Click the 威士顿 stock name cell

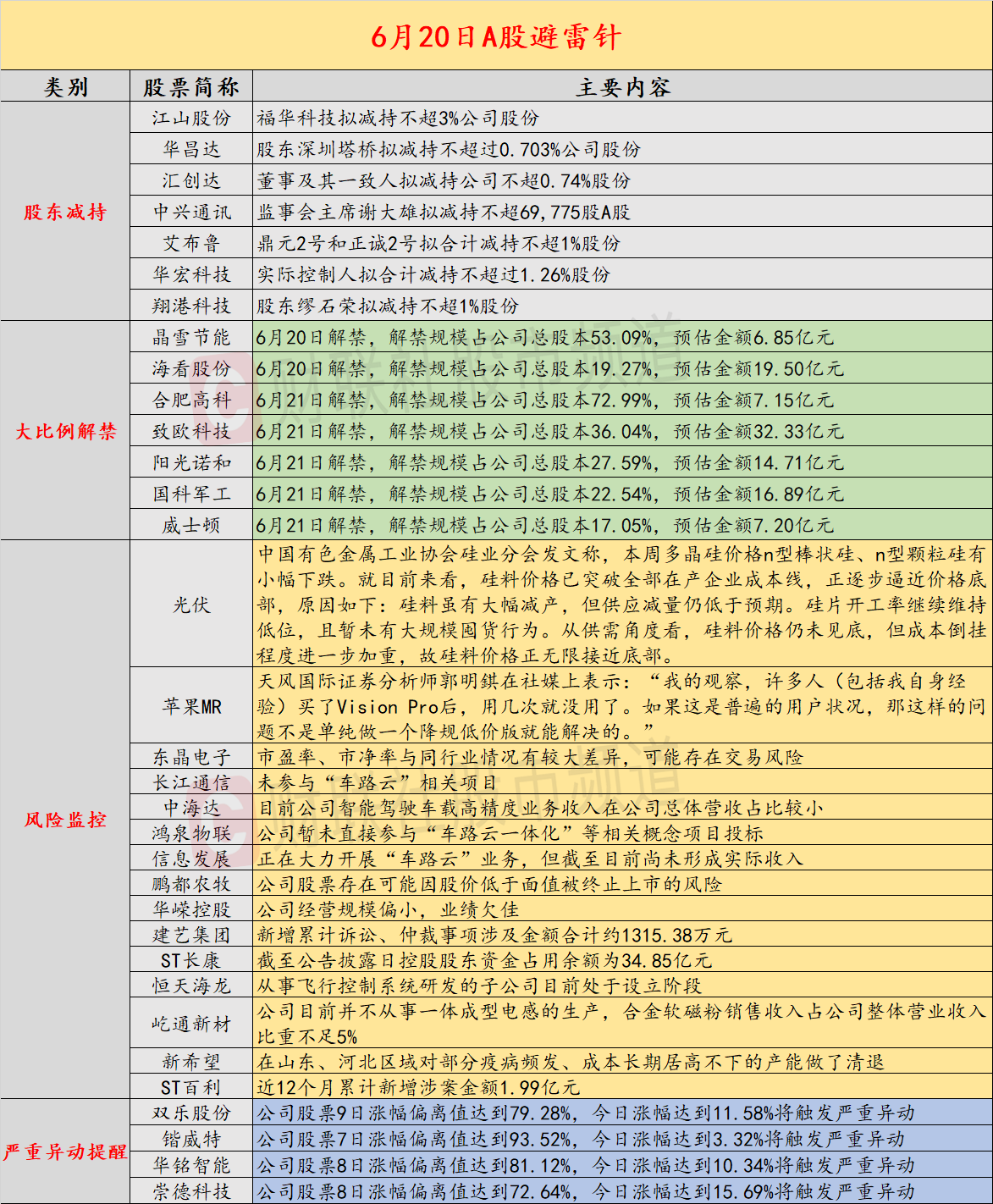(x=191, y=526)
